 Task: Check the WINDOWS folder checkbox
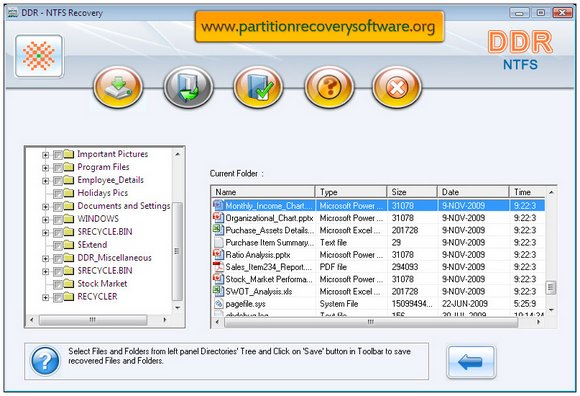(58, 220)
